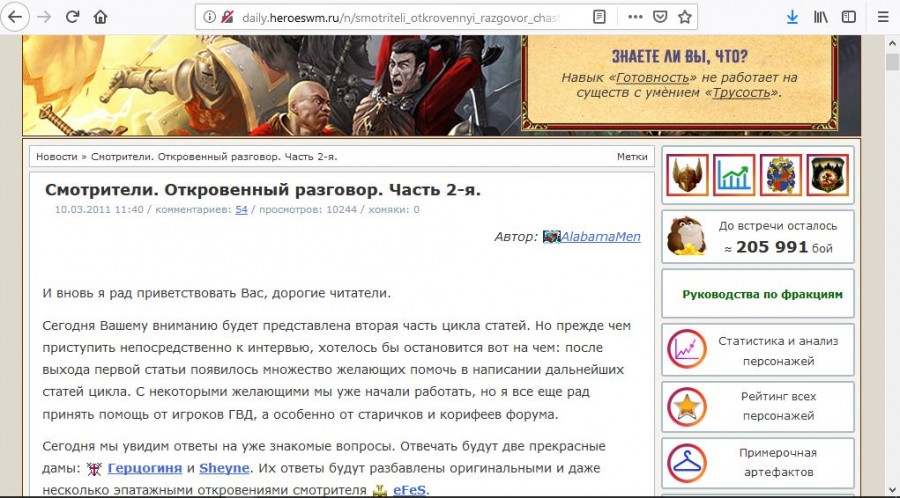The width and height of the screenshot is (900, 498).
Task: Open the page actions three-dot menu
Action: 635,17
